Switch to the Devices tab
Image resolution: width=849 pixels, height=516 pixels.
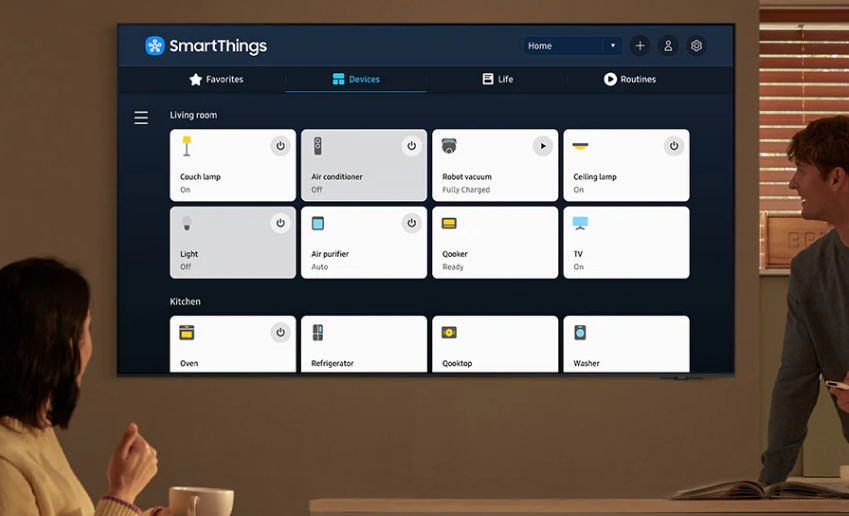point(356,80)
